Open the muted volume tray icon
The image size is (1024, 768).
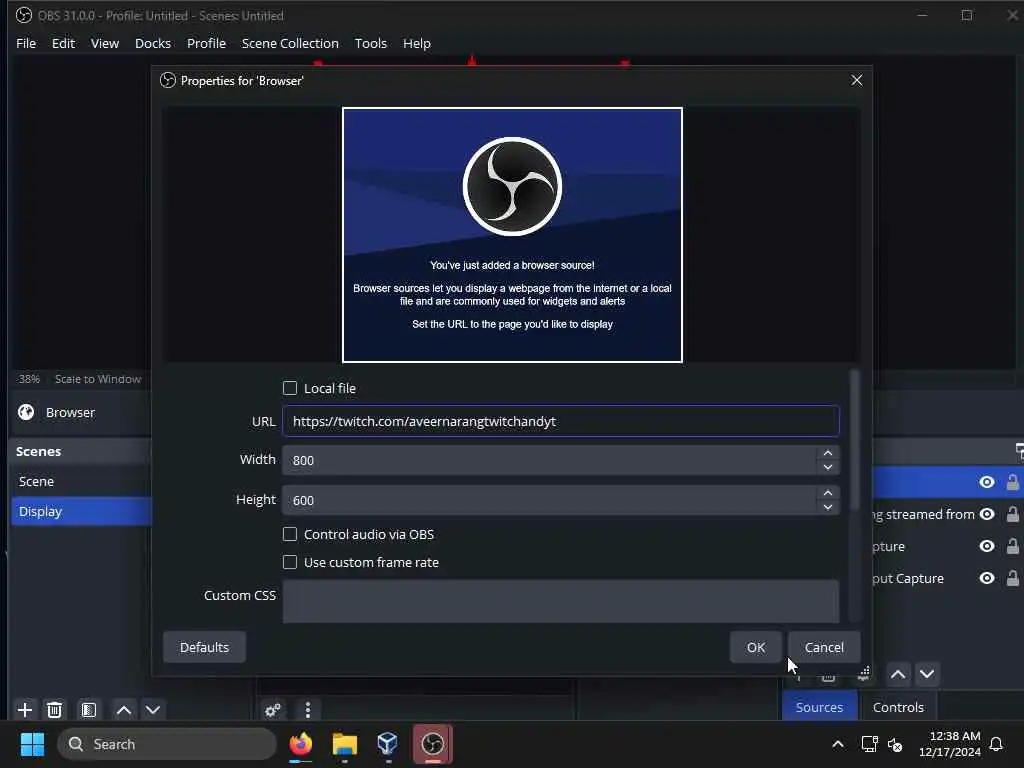pyautogui.click(x=895, y=744)
